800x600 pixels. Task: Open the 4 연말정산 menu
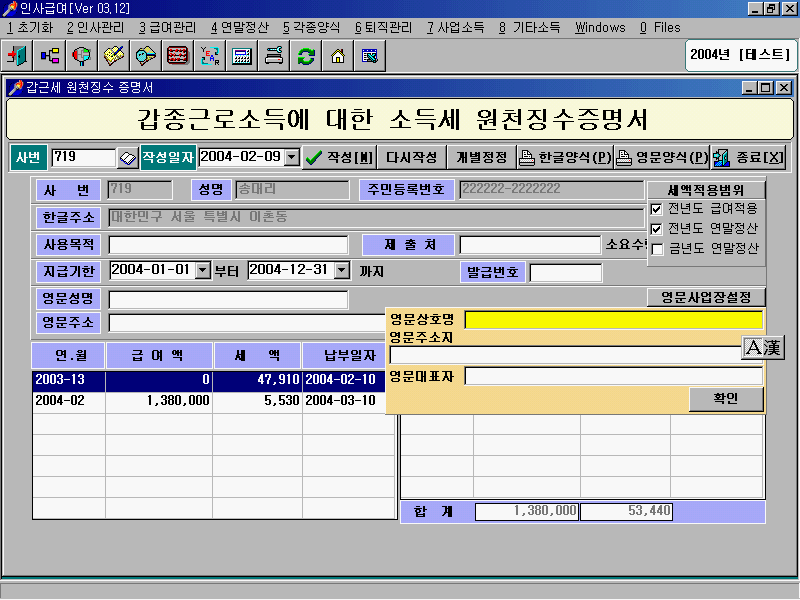[240, 27]
